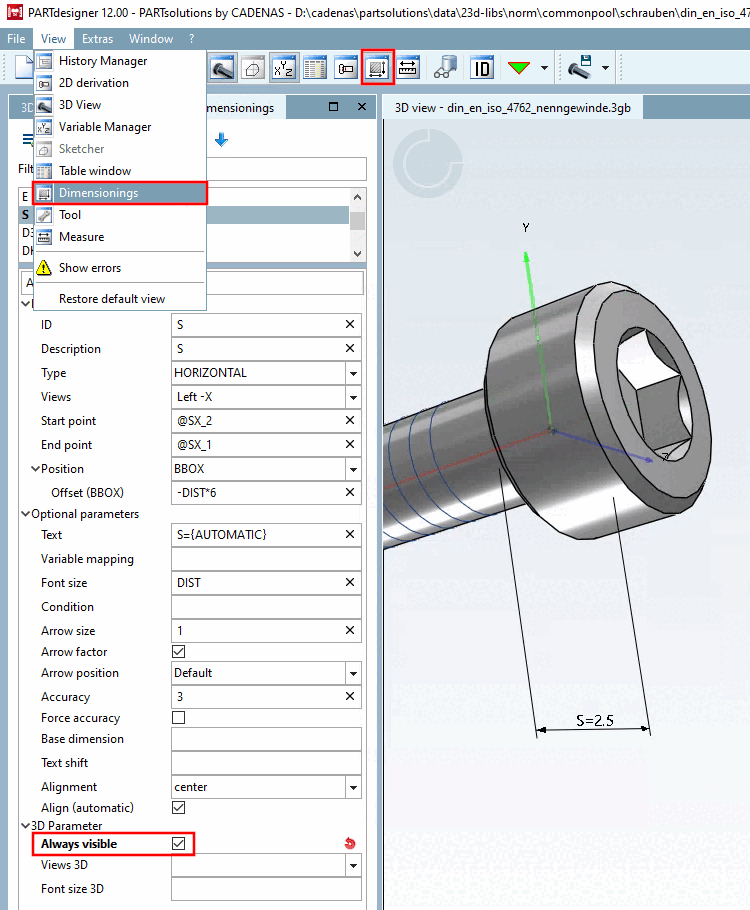Image resolution: width=750 pixels, height=910 pixels.
Task: Click the 2D derivation toolbar icon
Action: tap(346, 68)
